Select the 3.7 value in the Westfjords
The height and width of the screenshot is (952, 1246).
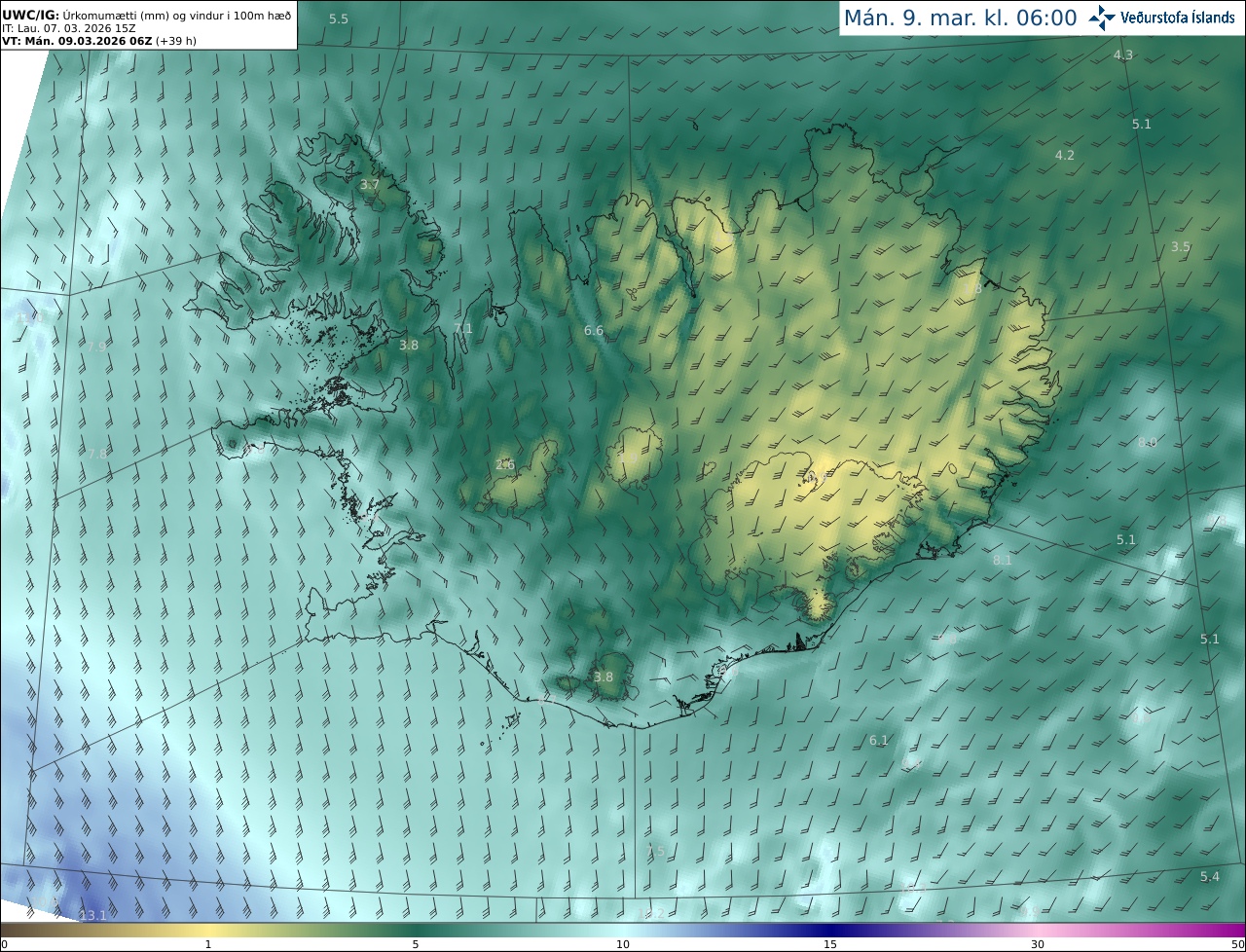coord(370,185)
